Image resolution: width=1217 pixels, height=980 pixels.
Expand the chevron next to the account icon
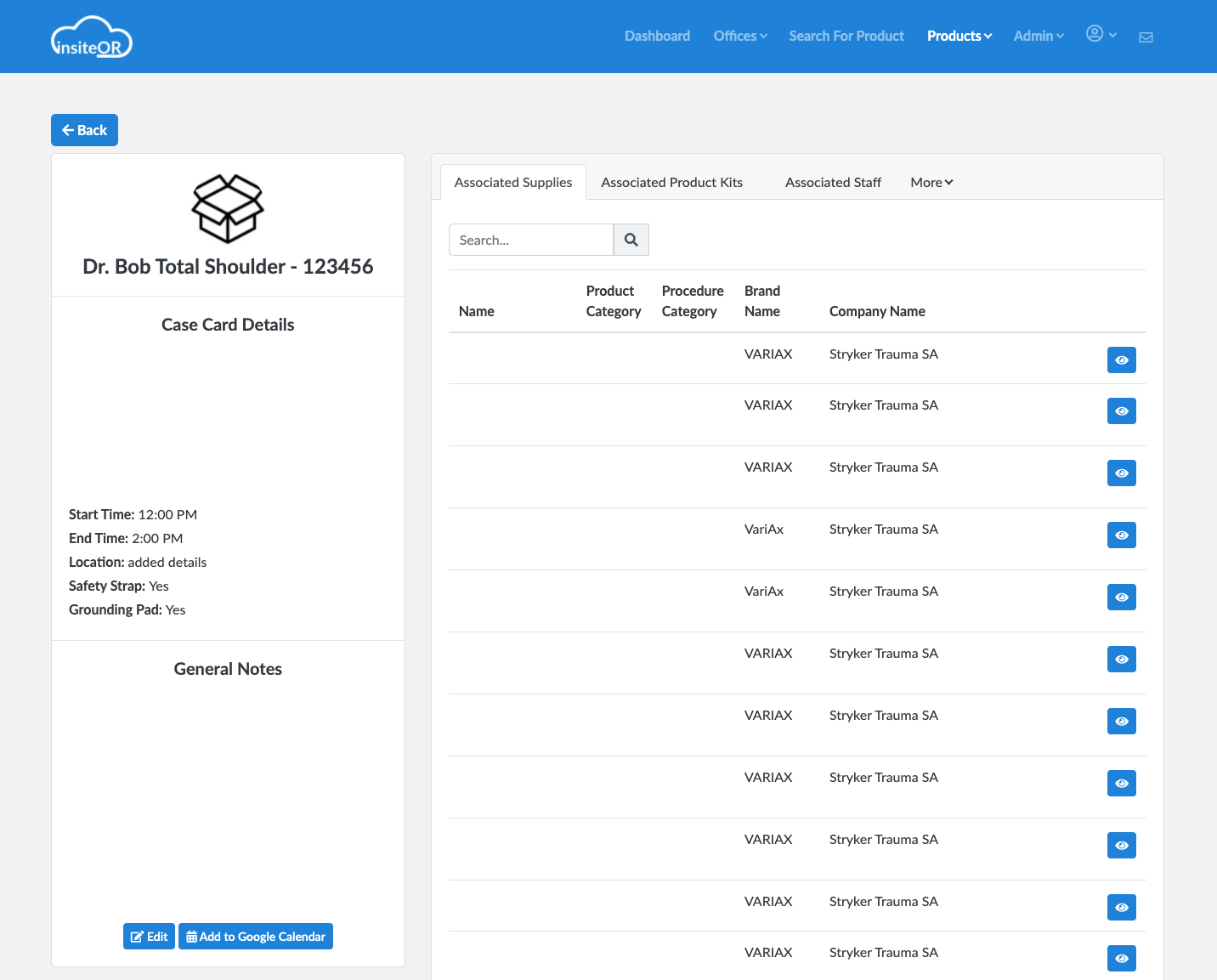1112,35
